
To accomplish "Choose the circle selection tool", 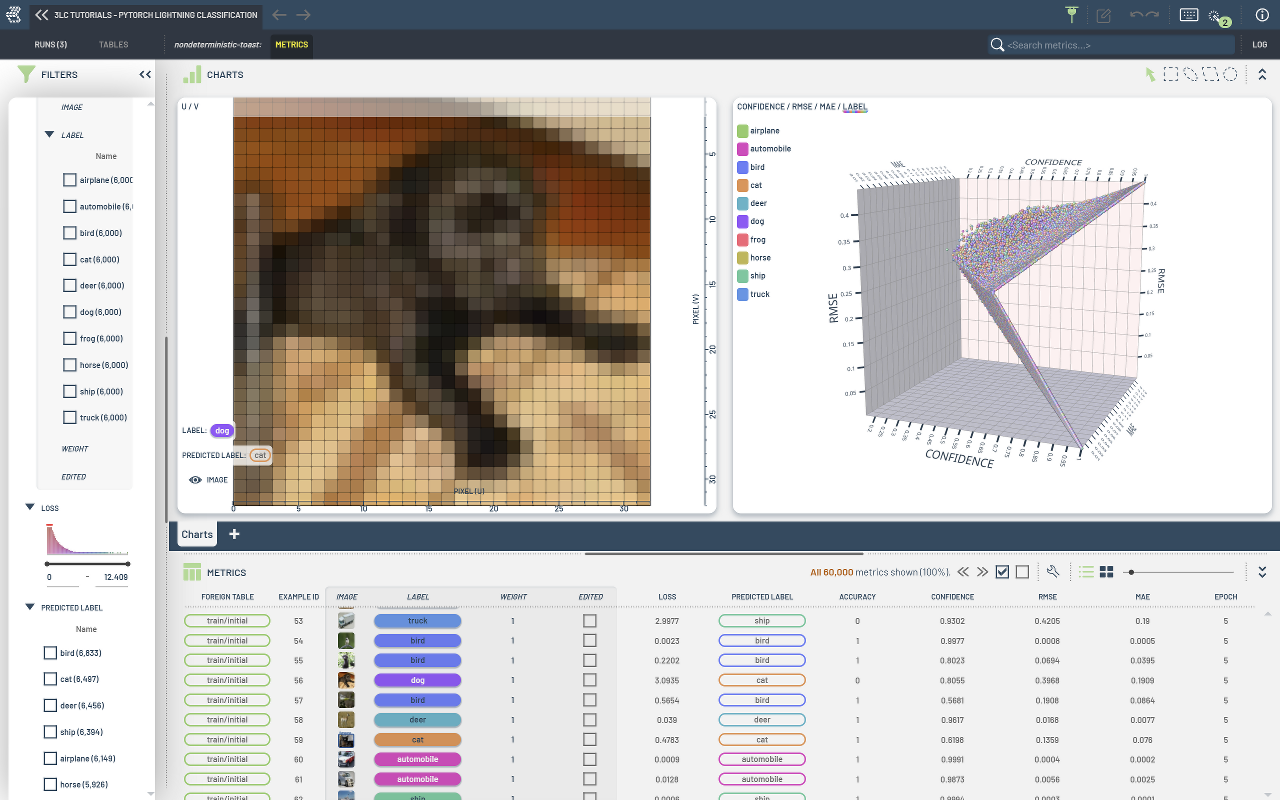I will point(1230,75).
